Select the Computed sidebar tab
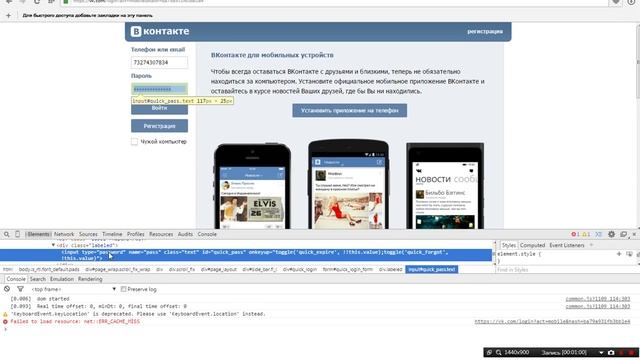640x360 pixels. (x=532, y=245)
